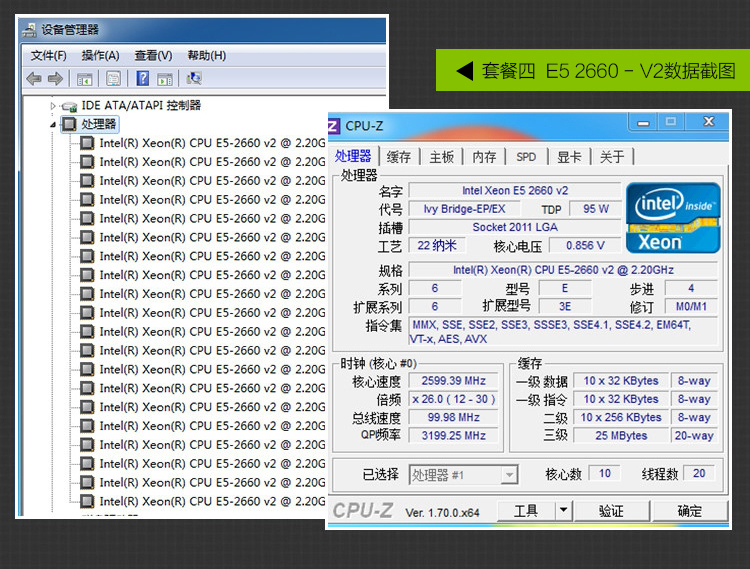Click the Forward arrow in Device Manager toolbar
This screenshot has width=750, height=569.
point(55,78)
